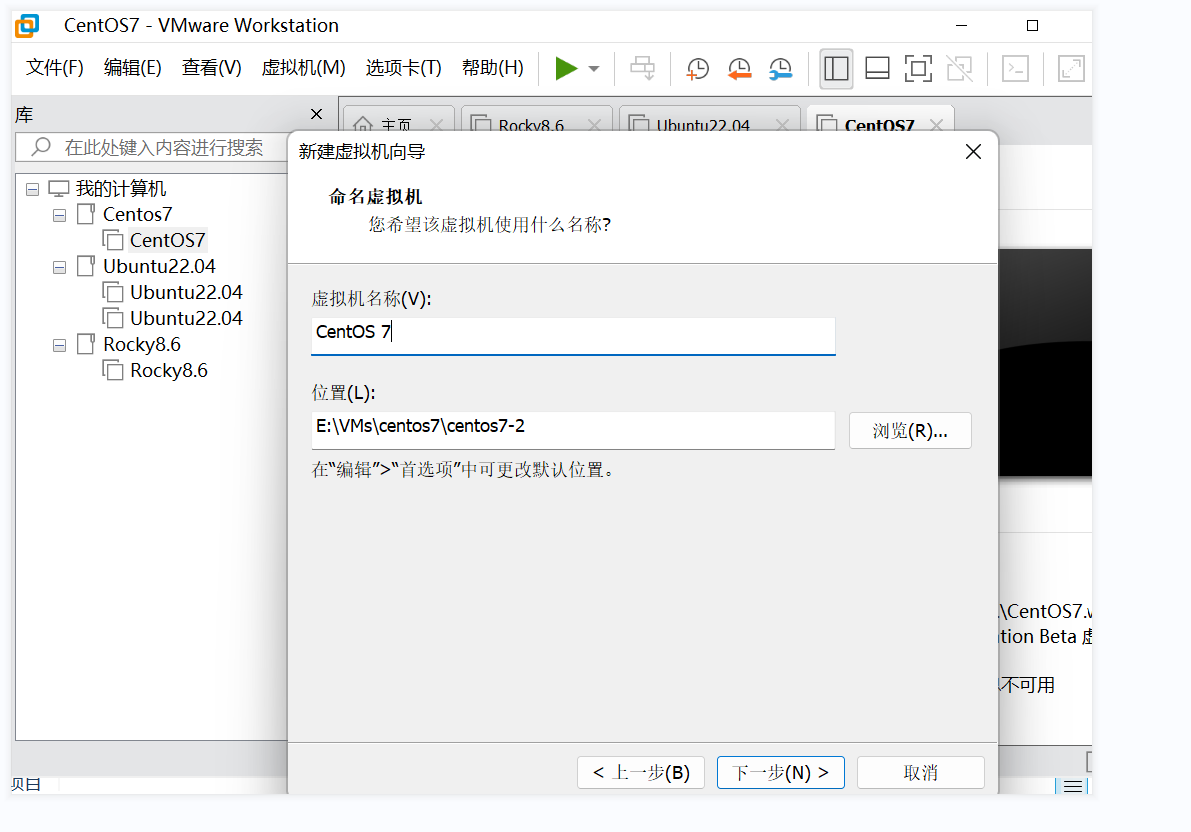Open the 虚拟机(M) menu
The image size is (1191, 832).
303,68
